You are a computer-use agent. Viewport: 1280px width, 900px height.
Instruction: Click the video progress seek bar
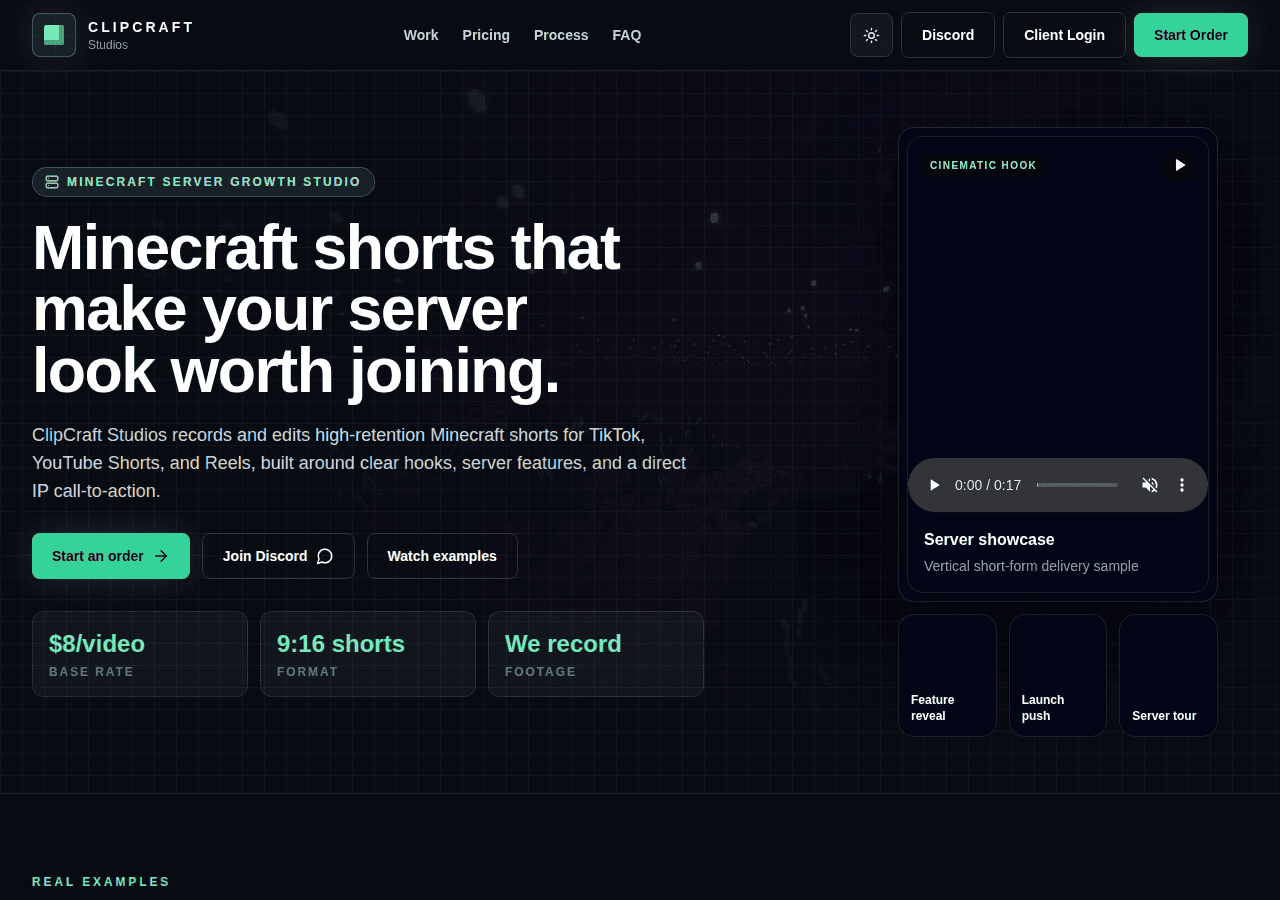coord(1077,485)
